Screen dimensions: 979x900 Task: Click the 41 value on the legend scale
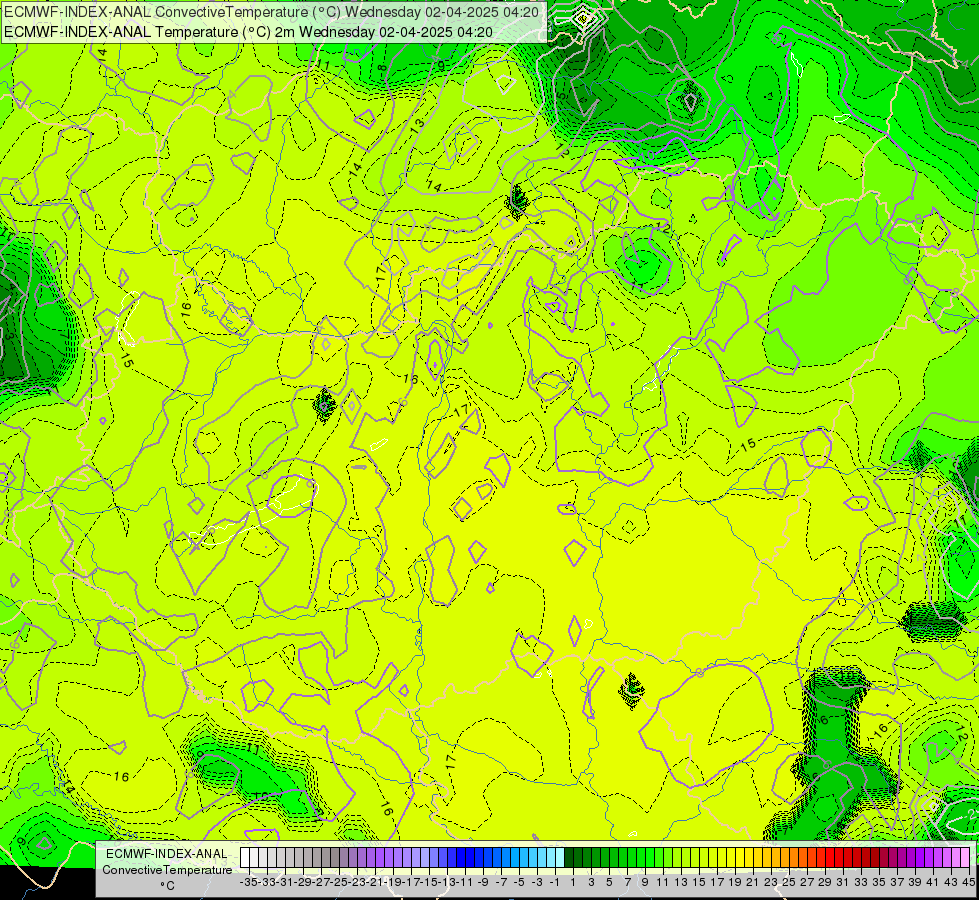pyautogui.click(x=933, y=882)
